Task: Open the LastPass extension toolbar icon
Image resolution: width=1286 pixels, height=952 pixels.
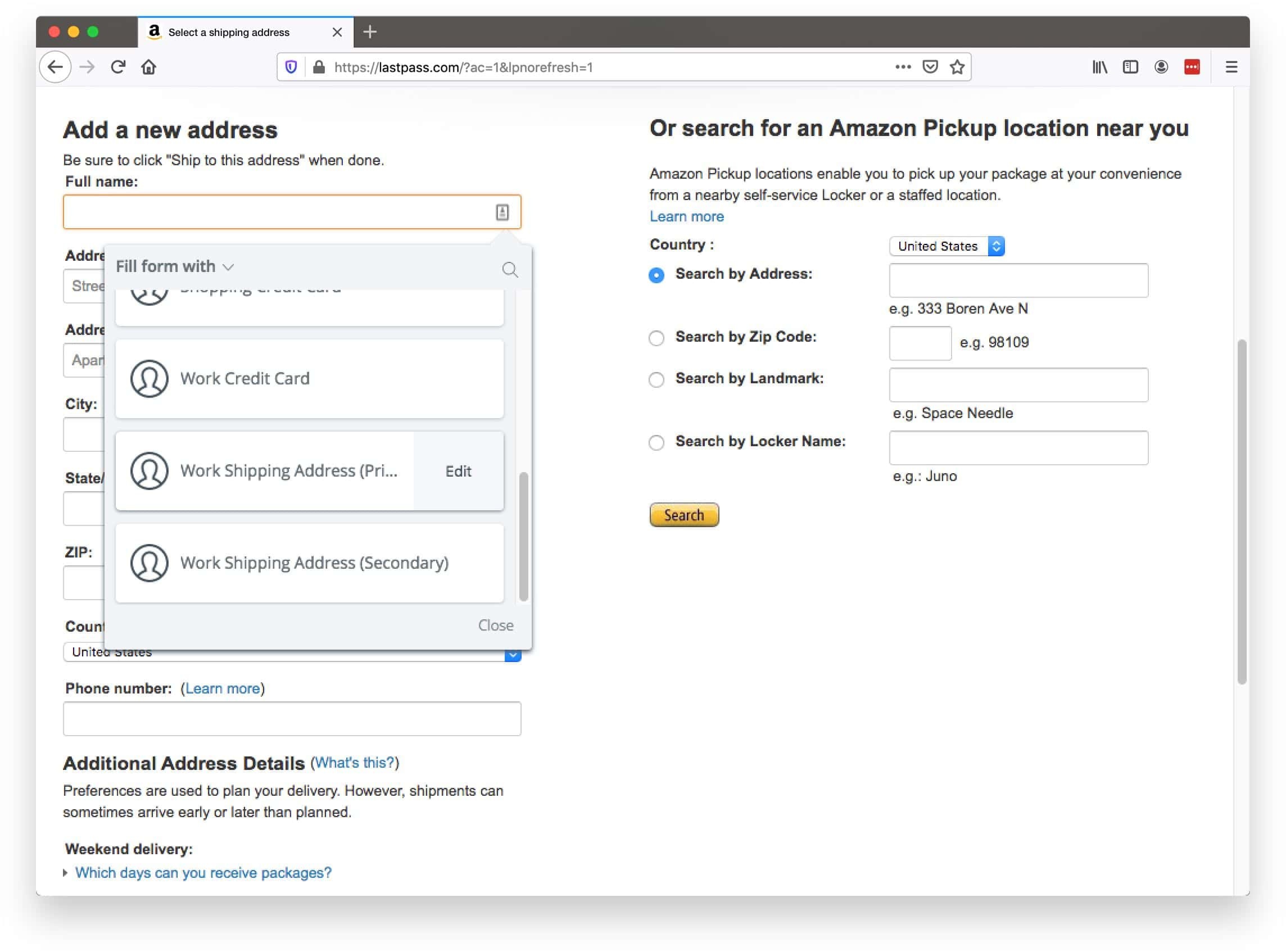Action: pyautogui.click(x=1191, y=67)
